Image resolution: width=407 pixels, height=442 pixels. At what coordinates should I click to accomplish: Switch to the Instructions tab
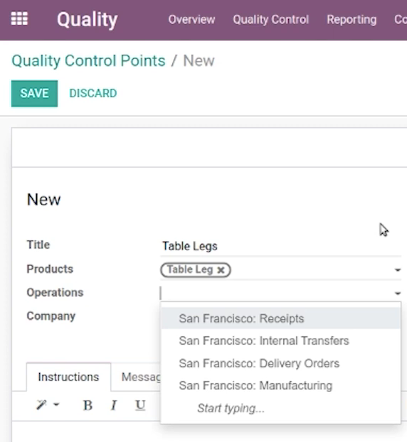[x=68, y=377]
